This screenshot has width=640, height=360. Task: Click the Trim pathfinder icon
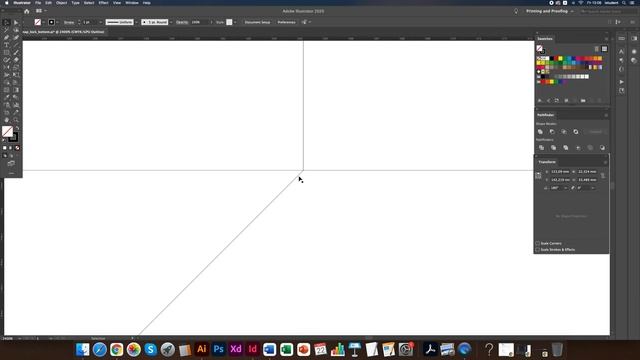click(x=553, y=148)
